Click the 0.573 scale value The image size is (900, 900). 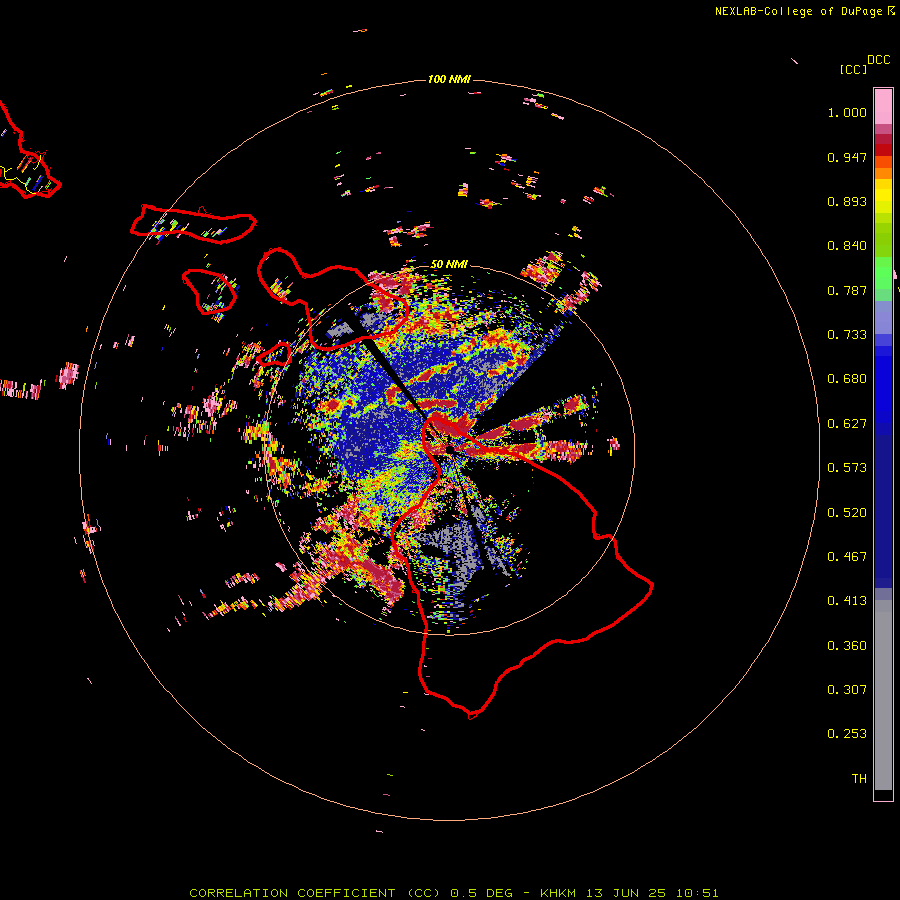click(x=847, y=468)
